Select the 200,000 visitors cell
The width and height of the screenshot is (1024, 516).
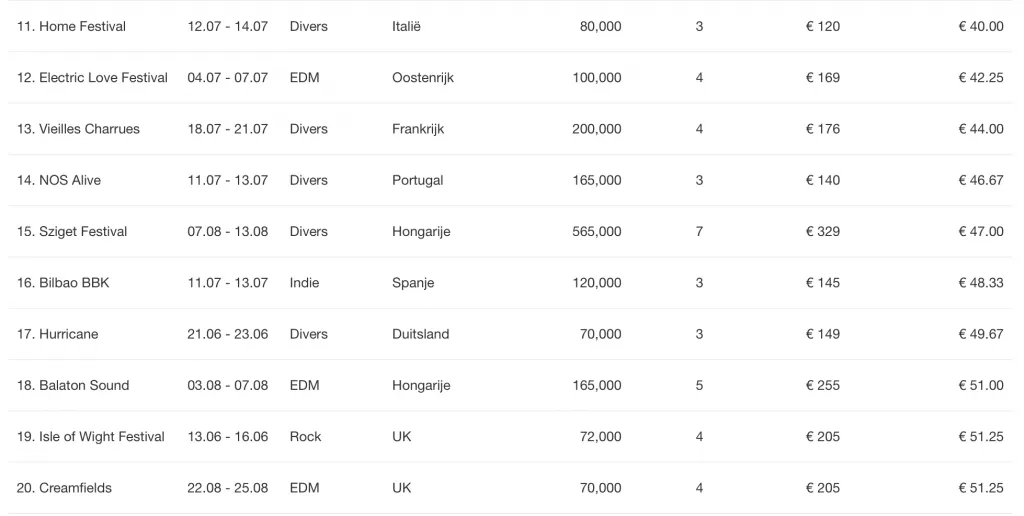(x=597, y=129)
